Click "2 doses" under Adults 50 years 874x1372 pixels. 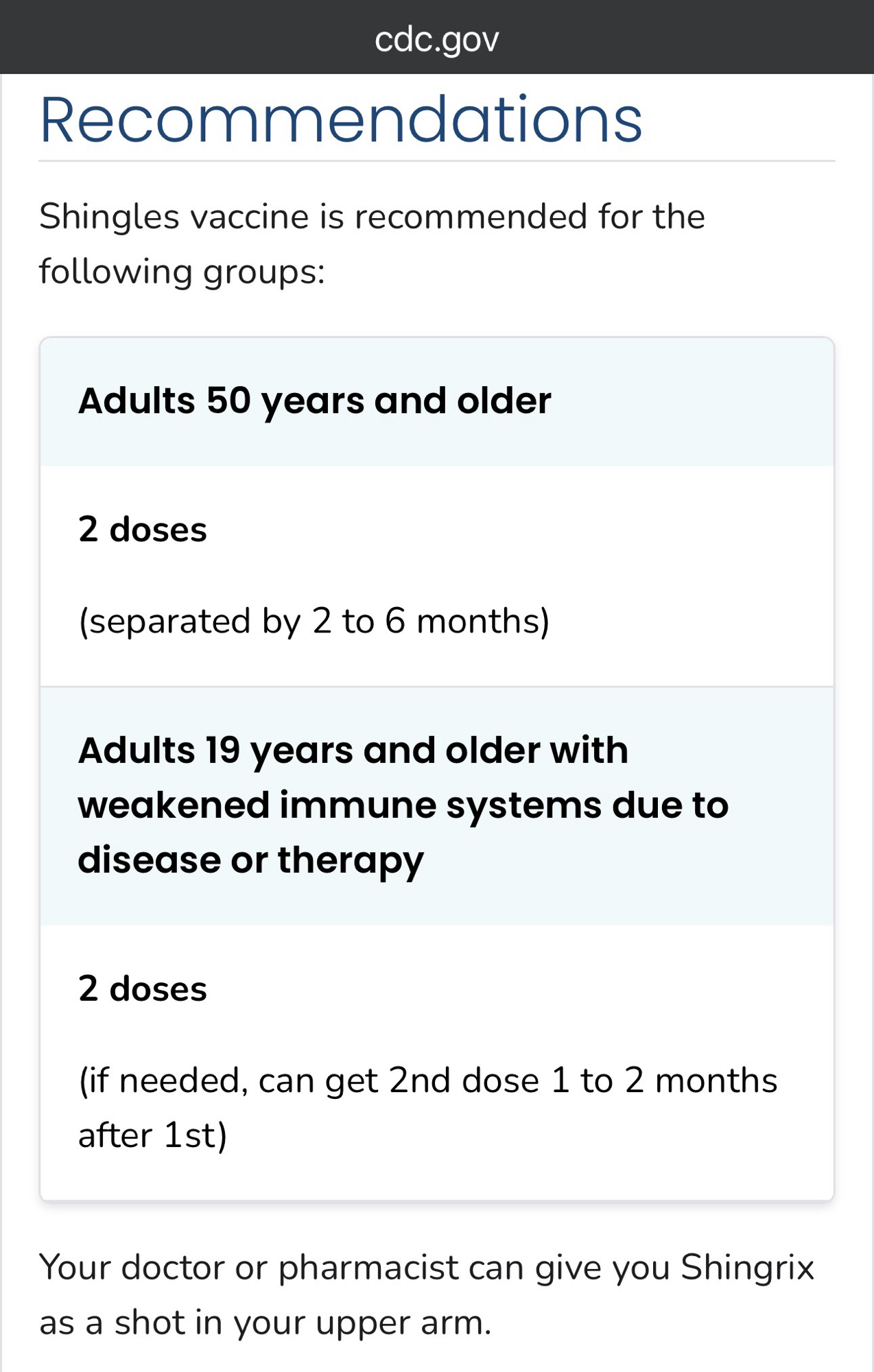click(x=143, y=530)
